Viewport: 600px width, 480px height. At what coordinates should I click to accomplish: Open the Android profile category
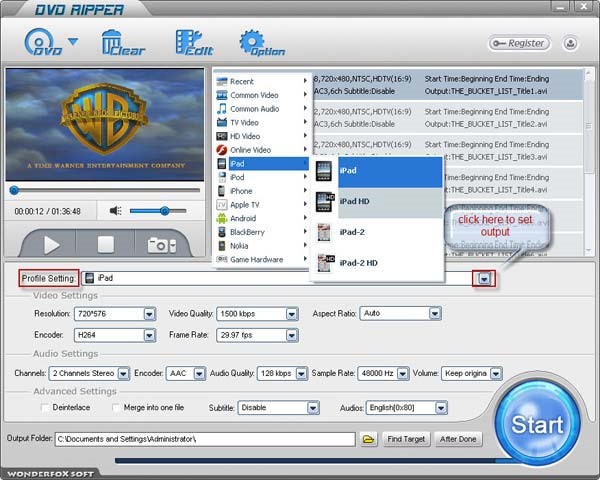tap(262, 219)
